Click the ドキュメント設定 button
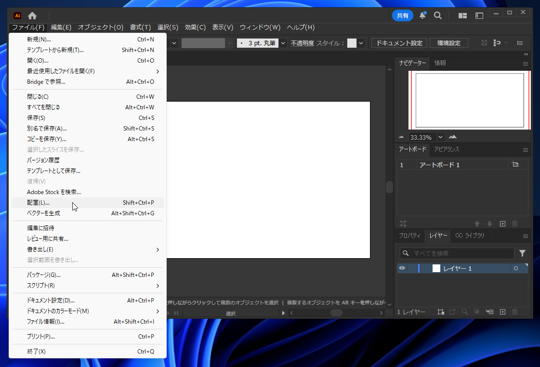Image resolution: width=540 pixels, height=367 pixels. (x=399, y=43)
